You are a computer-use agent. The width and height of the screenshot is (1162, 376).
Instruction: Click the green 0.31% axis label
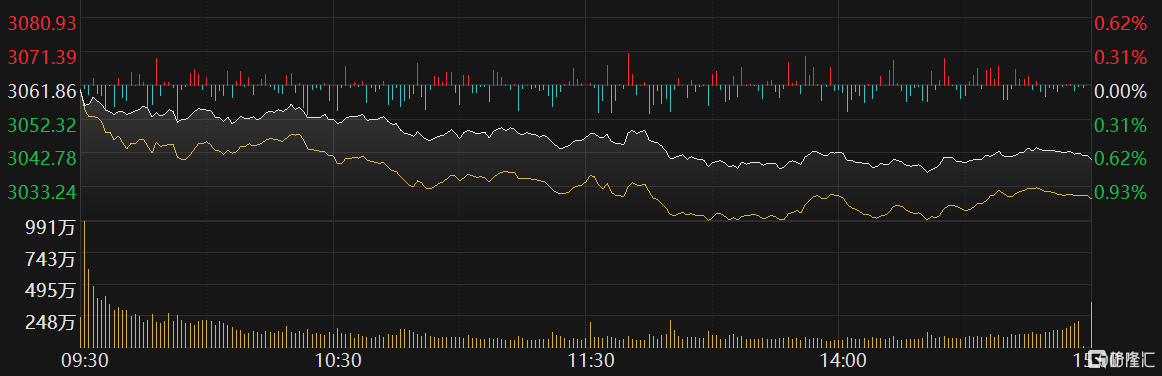[1120, 125]
